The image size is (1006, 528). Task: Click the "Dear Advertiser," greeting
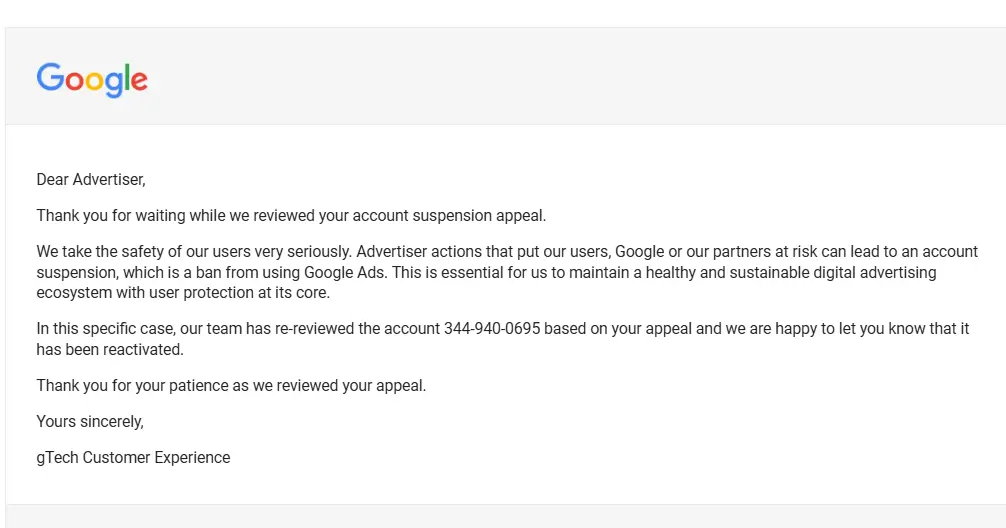click(x=91, y=180)
